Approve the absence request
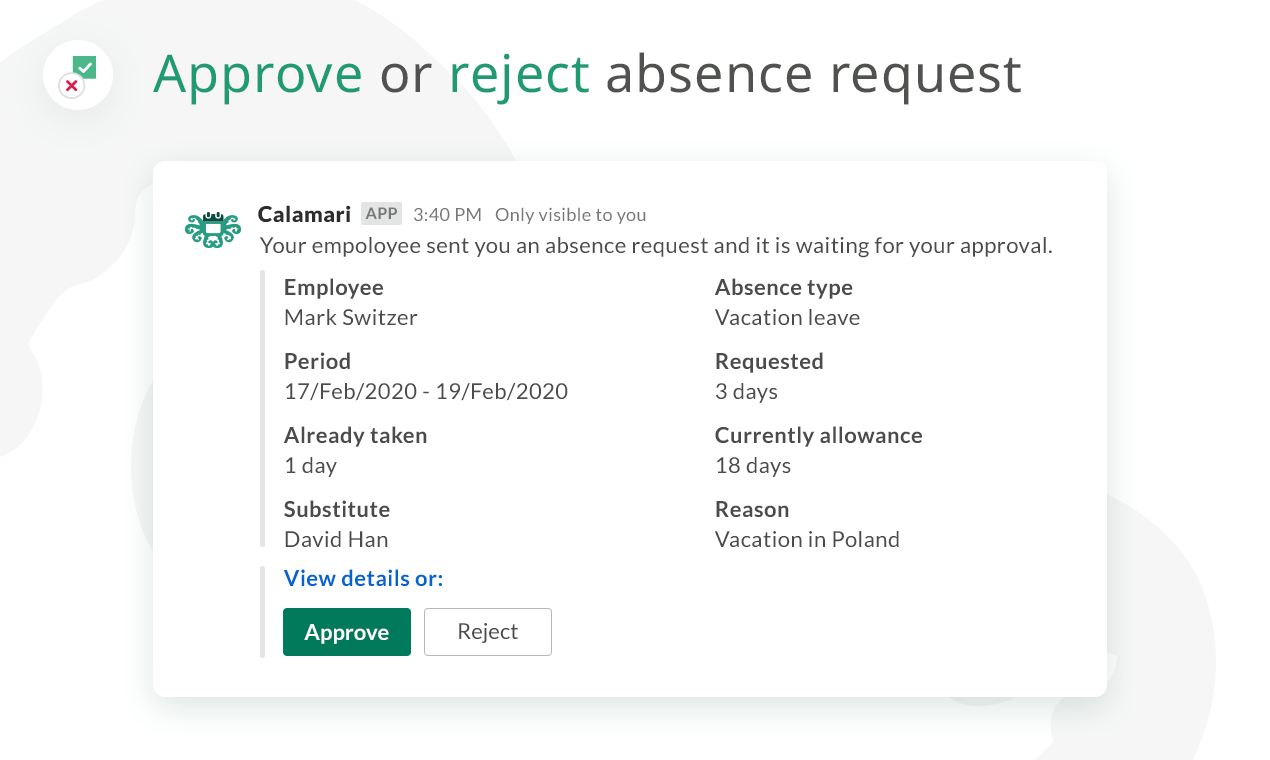 point(347,632)
